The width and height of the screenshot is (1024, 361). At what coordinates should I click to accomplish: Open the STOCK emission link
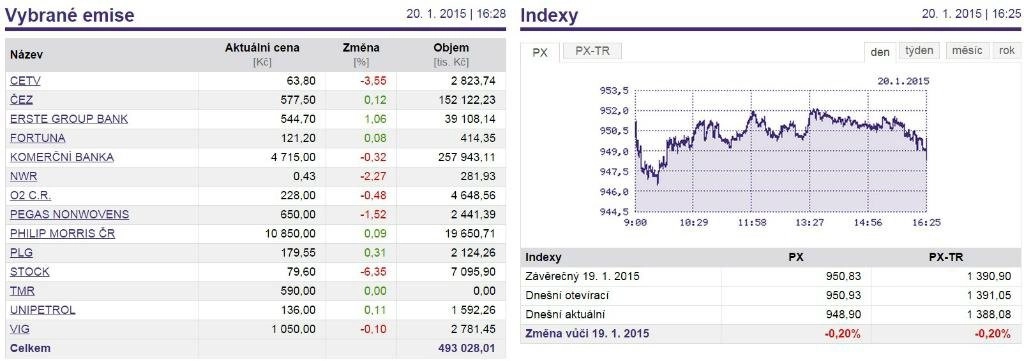tap(30, 272)
